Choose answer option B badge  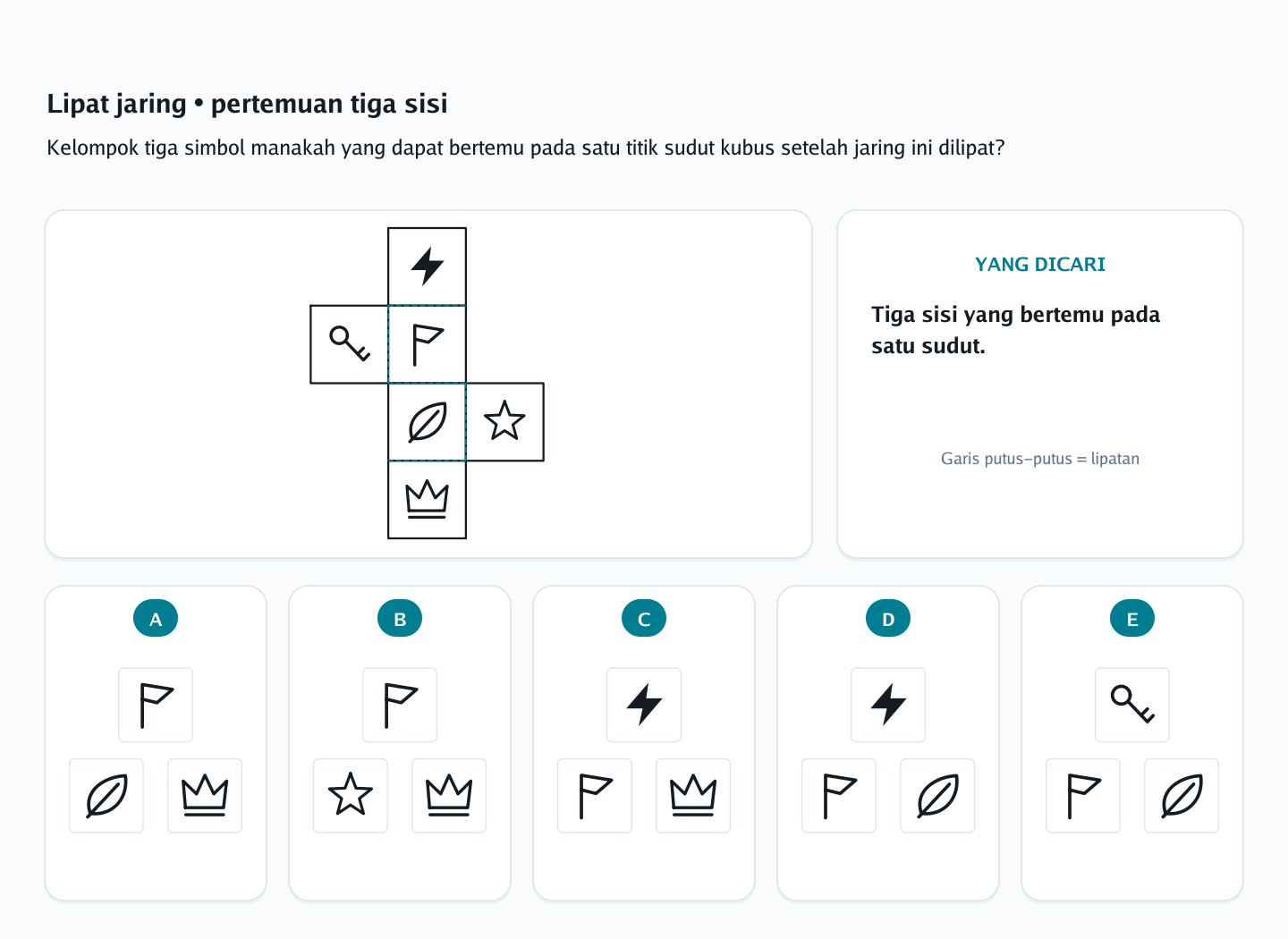(x=400, y=618)
